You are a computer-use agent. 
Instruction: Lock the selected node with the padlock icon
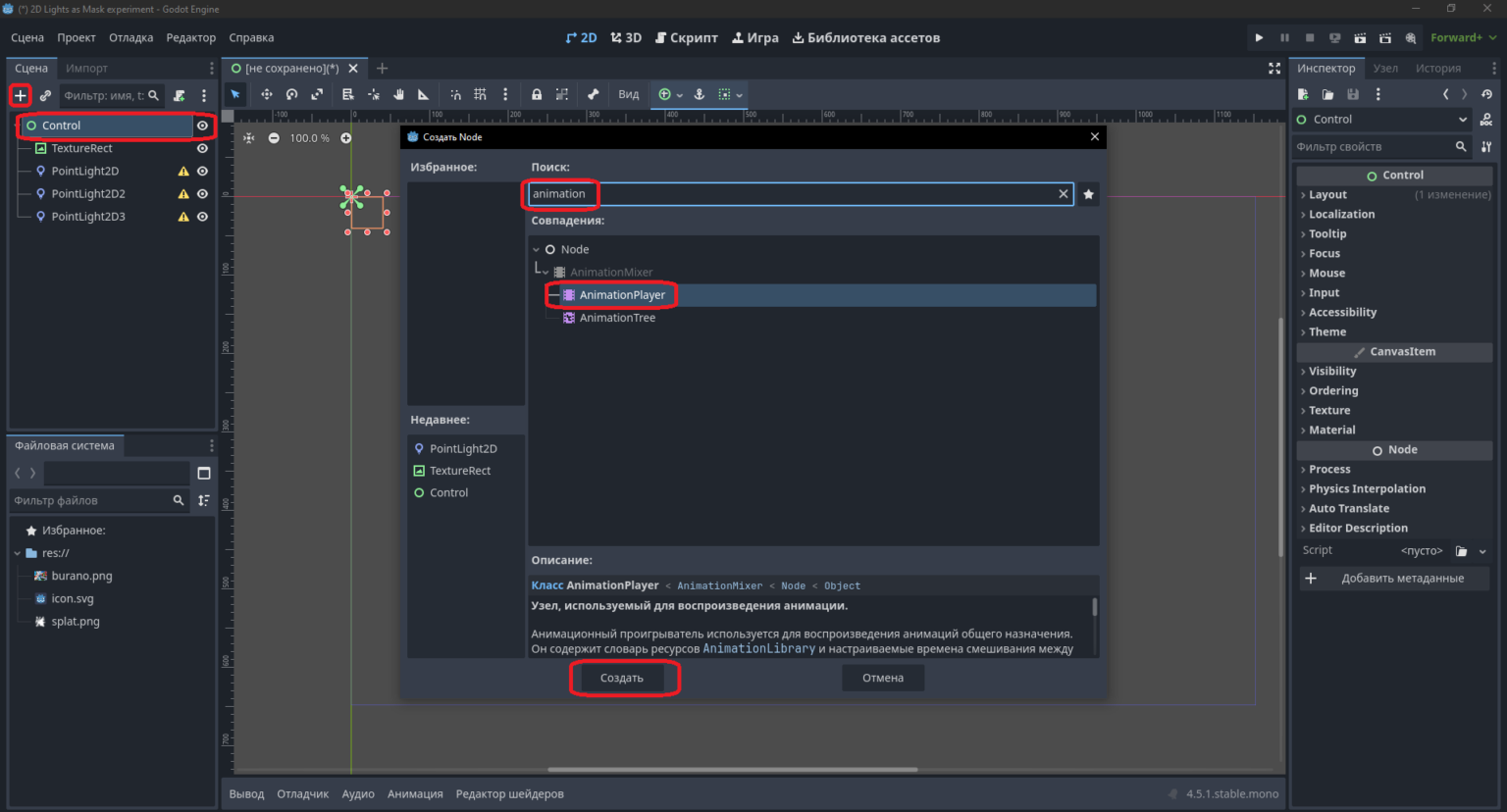pyautogui.click(x=537, y=95)
